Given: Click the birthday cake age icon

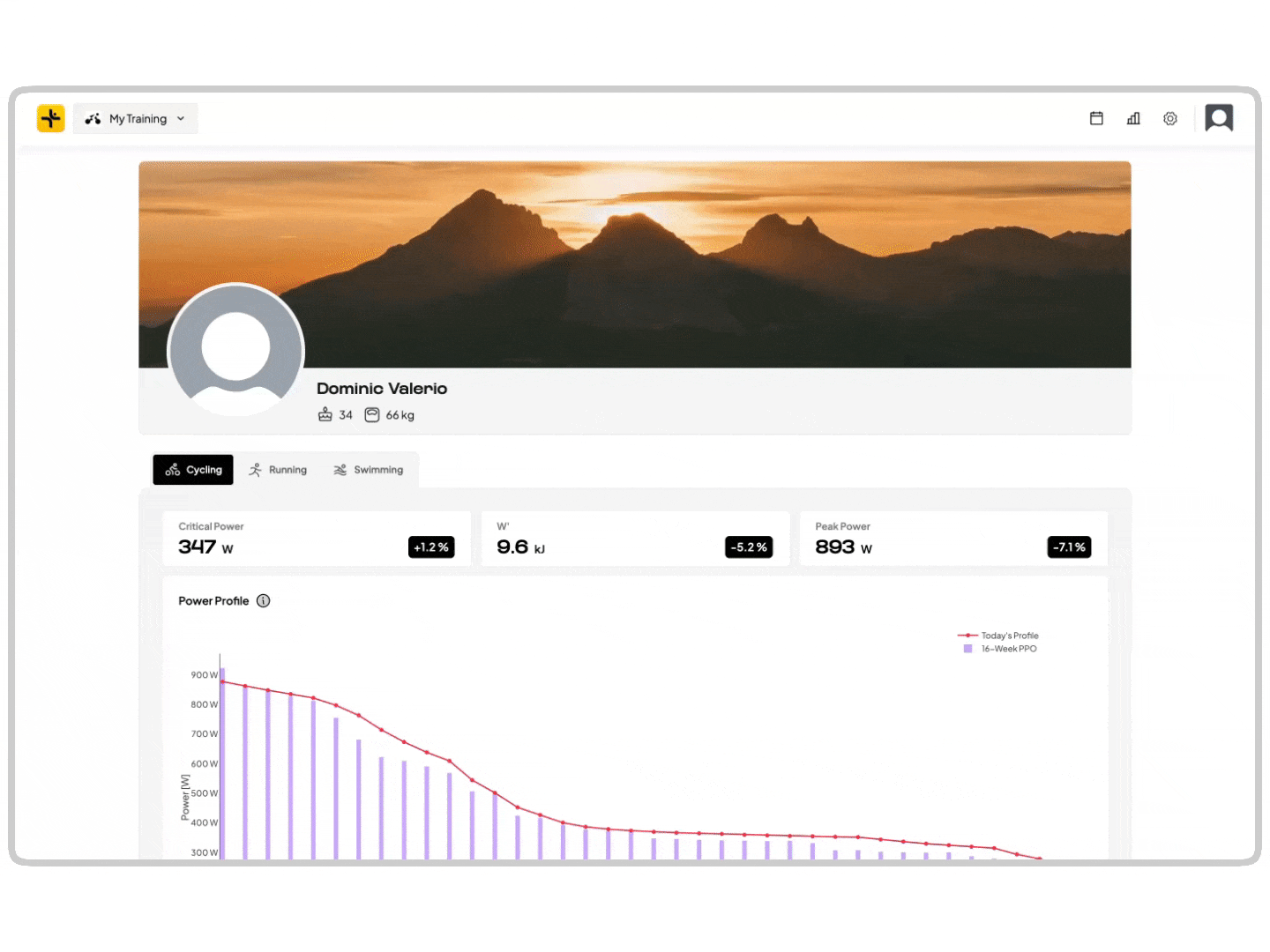Looking at the screenshot, I should click(325, 415).
